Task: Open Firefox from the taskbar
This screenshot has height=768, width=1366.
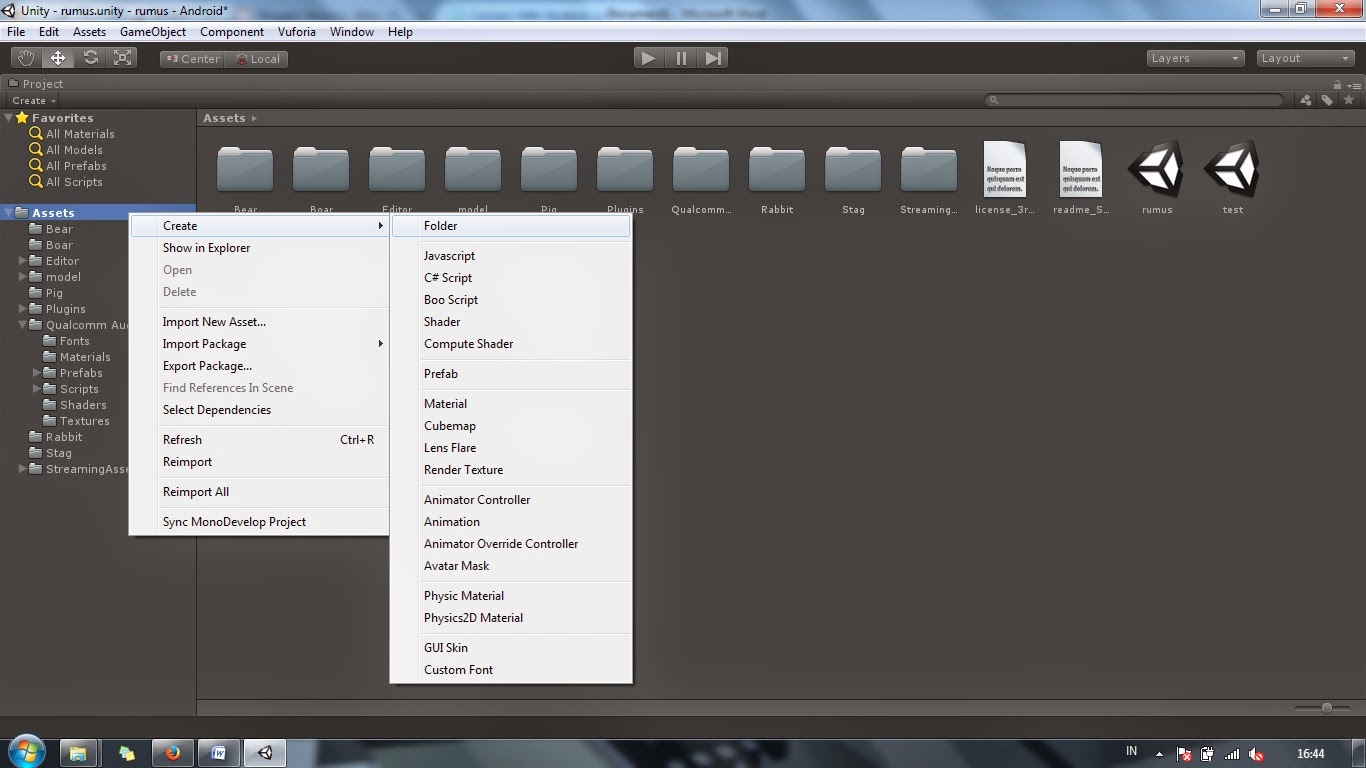Action: click(x=172, y=752)
